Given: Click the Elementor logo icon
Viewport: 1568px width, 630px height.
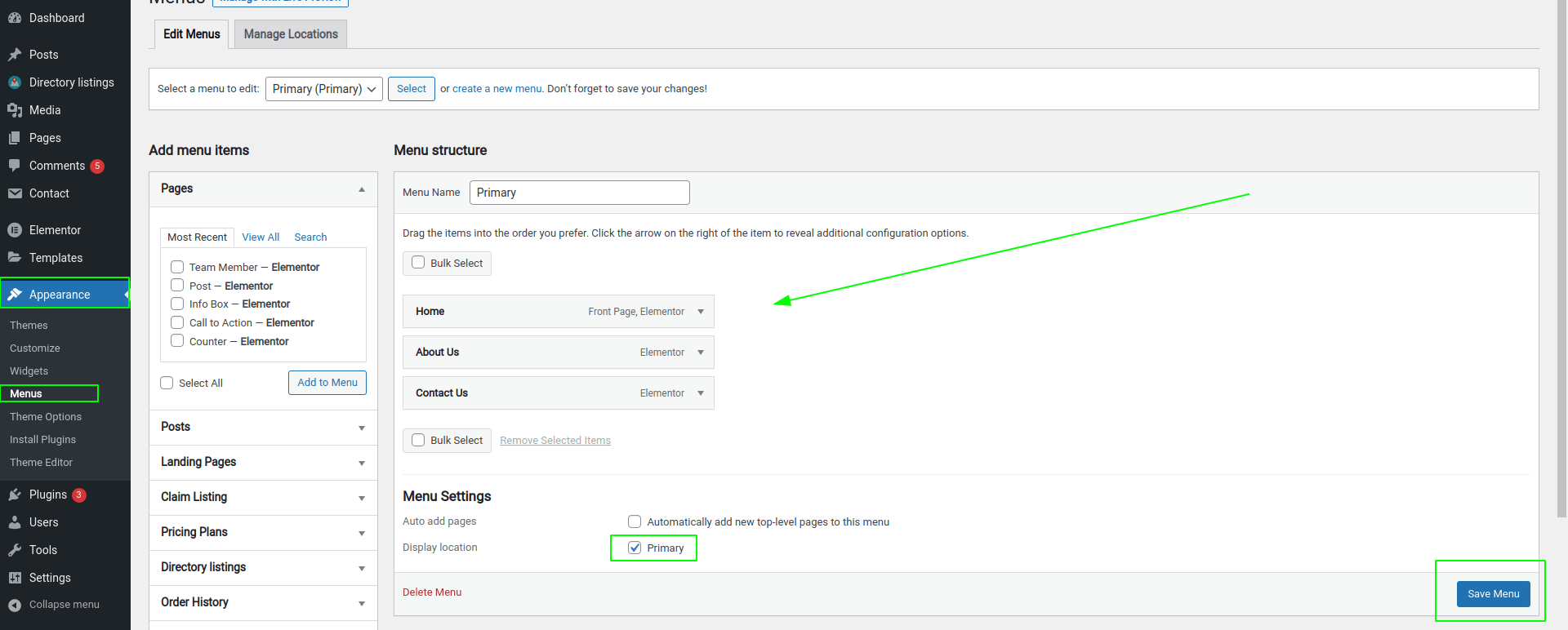Looking at the screenshot, I should click(15, 230).
